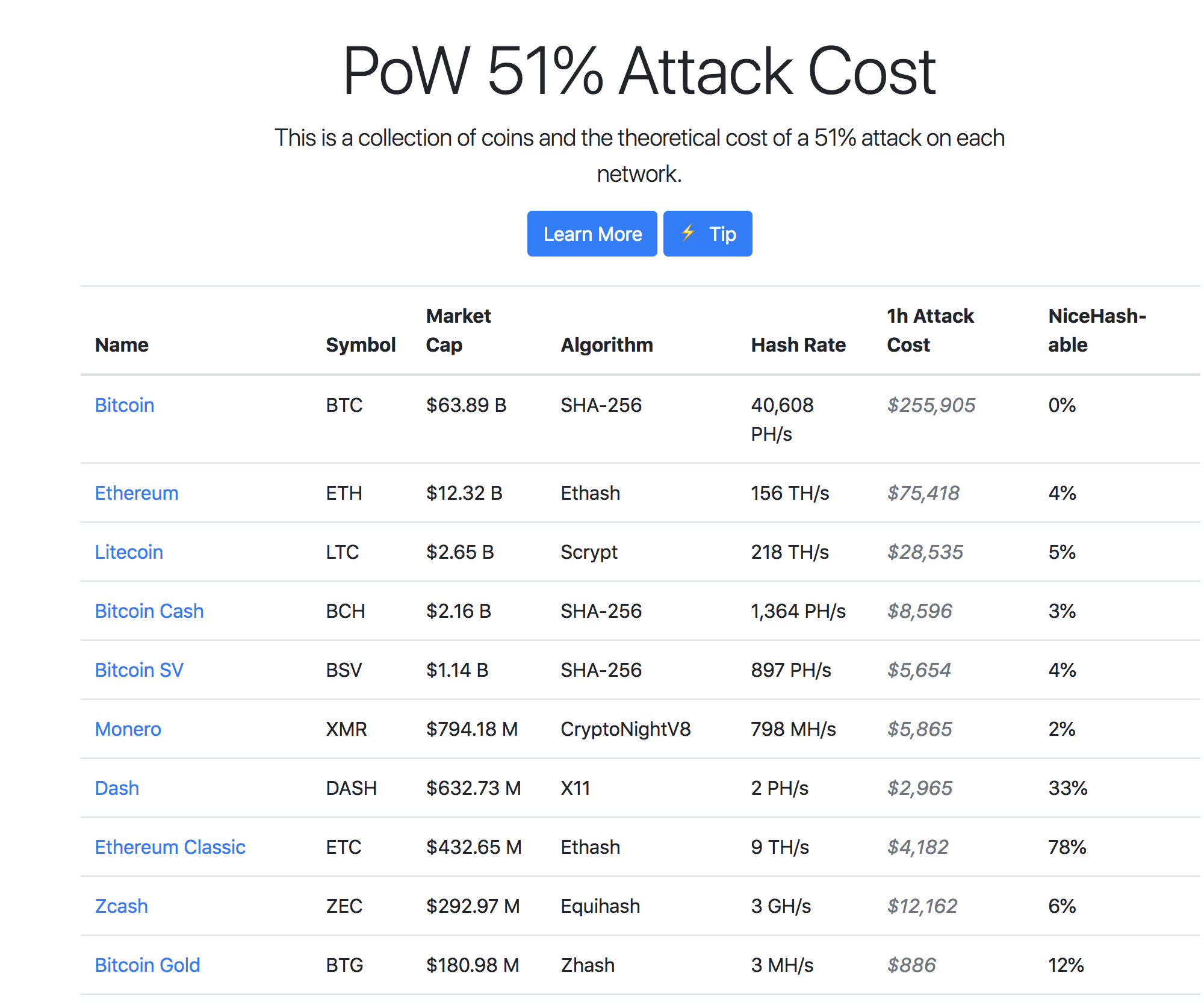Click the Hash Rate column header
The width and height of the screenshot is (1204, 1008).
798,344
